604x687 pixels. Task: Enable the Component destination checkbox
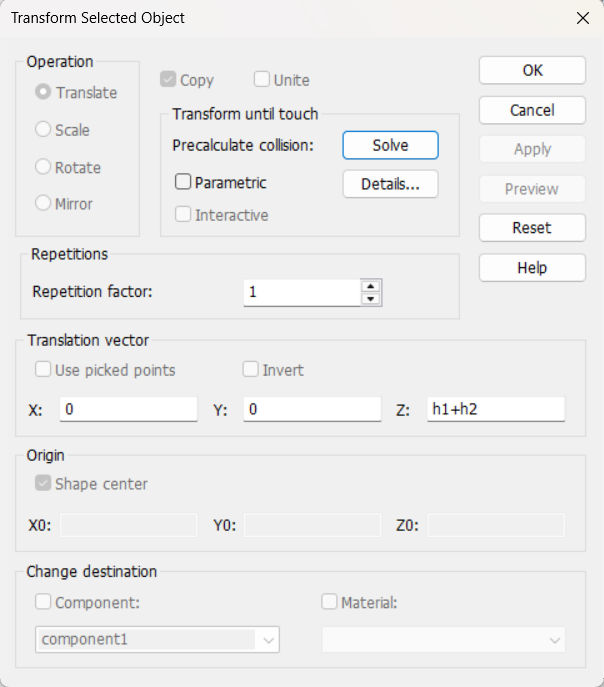pyautogui.click(x=43, y=602)
